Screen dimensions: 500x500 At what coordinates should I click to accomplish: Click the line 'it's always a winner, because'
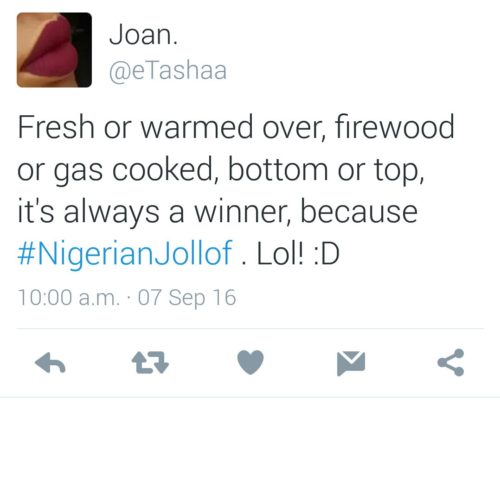[217, 212]
